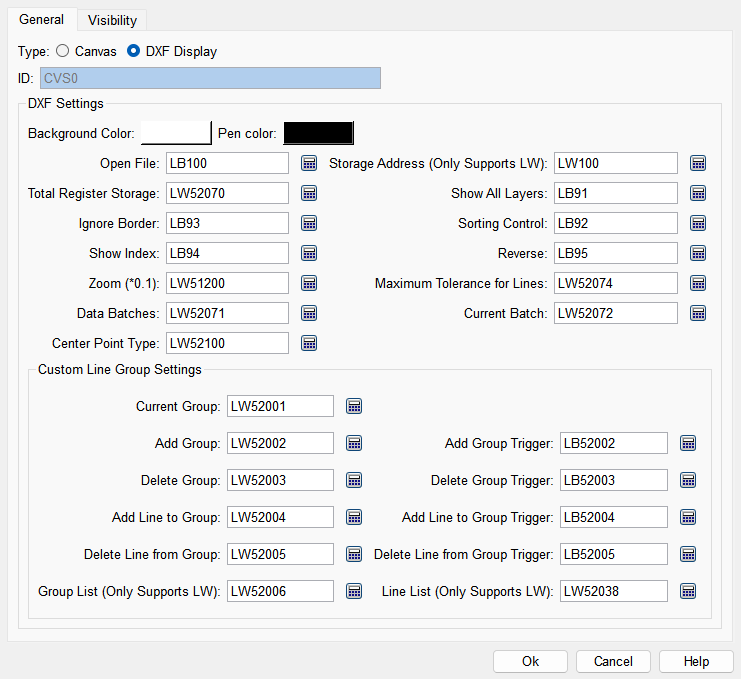Open address picker for Storage Address field
The height and width of the screenshot is (679, 741).
699,163
